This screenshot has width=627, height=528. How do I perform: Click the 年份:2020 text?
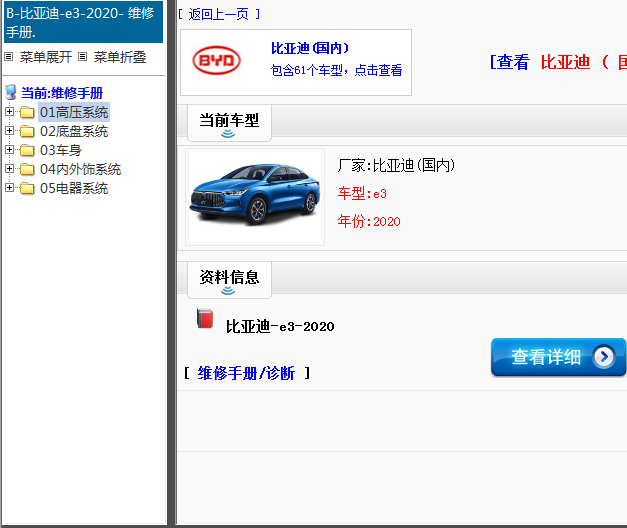pyautogui.click(x=369, y=221)
